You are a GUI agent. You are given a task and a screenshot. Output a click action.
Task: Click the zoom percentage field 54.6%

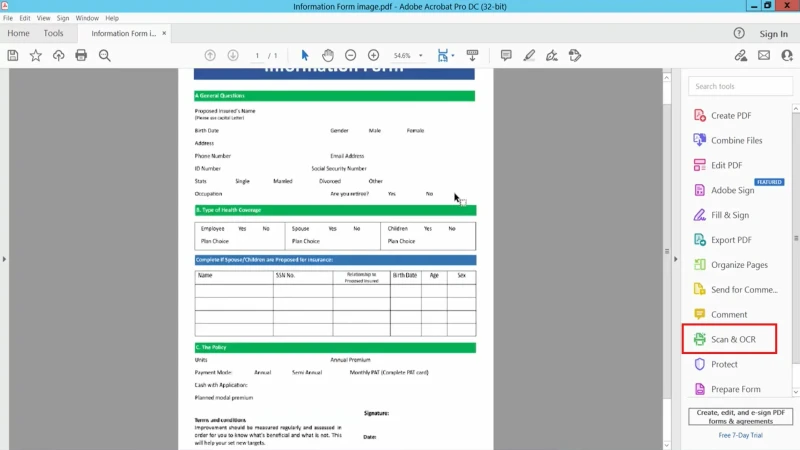click(402, 55)
